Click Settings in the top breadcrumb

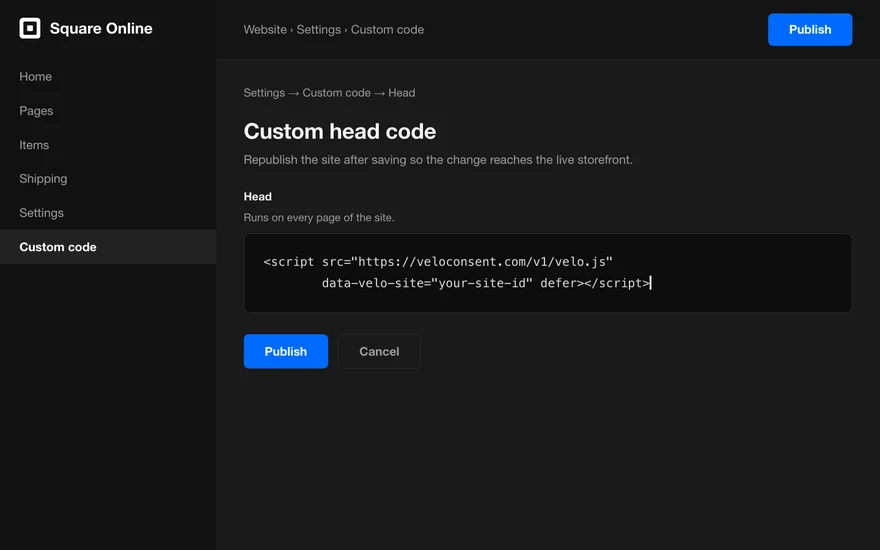pyautogui.click(x=318, y=30)
